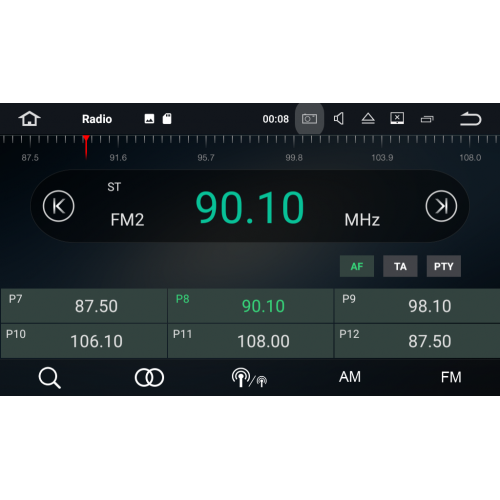Enable TA traffic announcement

click(x=400, y=266)
